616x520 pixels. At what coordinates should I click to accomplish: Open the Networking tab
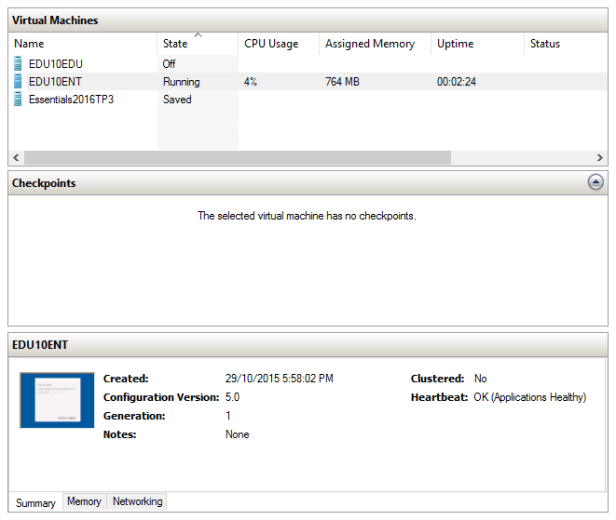pyautogui.click(x=136, y=502)
